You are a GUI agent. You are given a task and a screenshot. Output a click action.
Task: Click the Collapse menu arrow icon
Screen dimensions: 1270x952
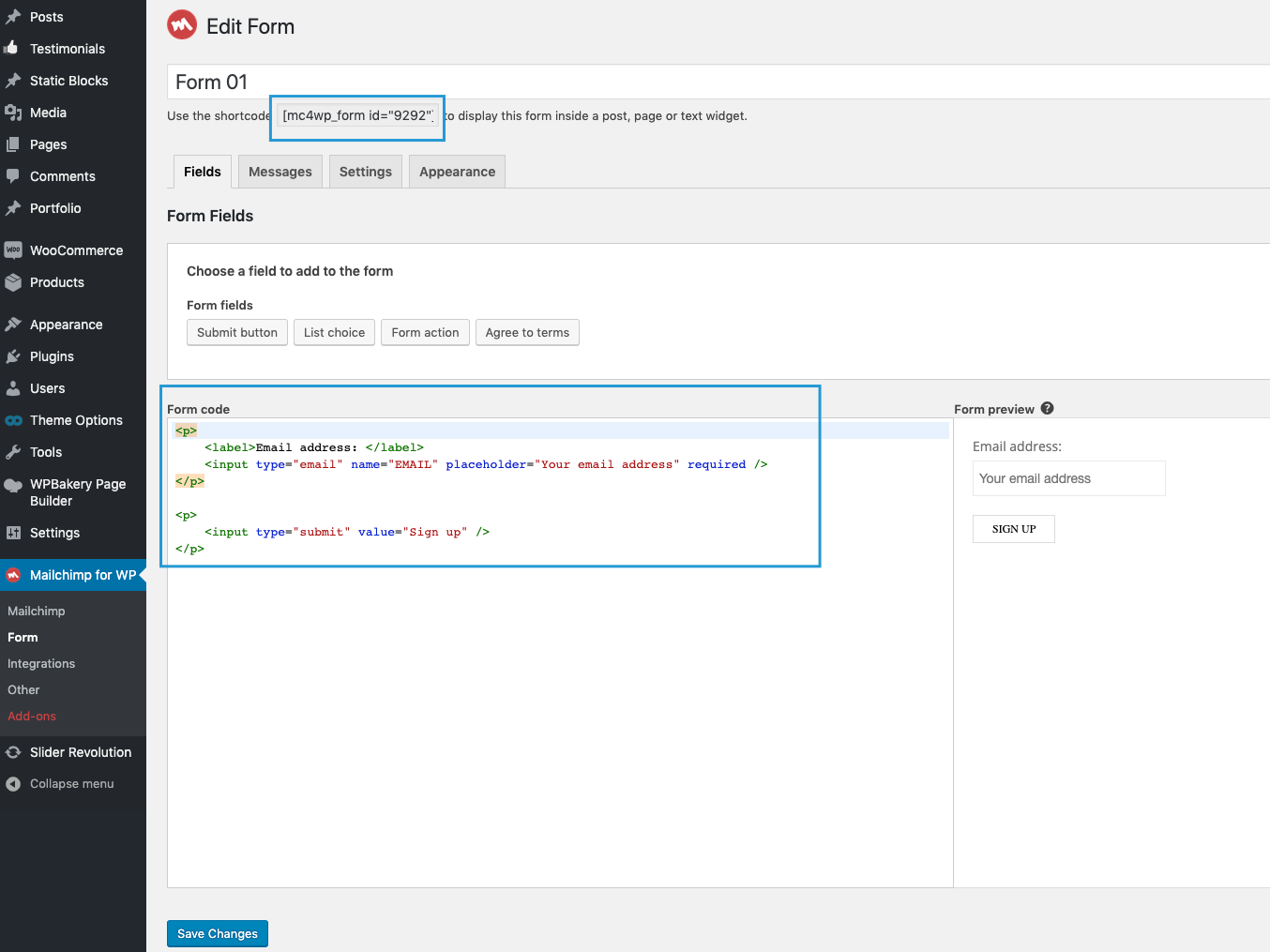pos(13,784)
